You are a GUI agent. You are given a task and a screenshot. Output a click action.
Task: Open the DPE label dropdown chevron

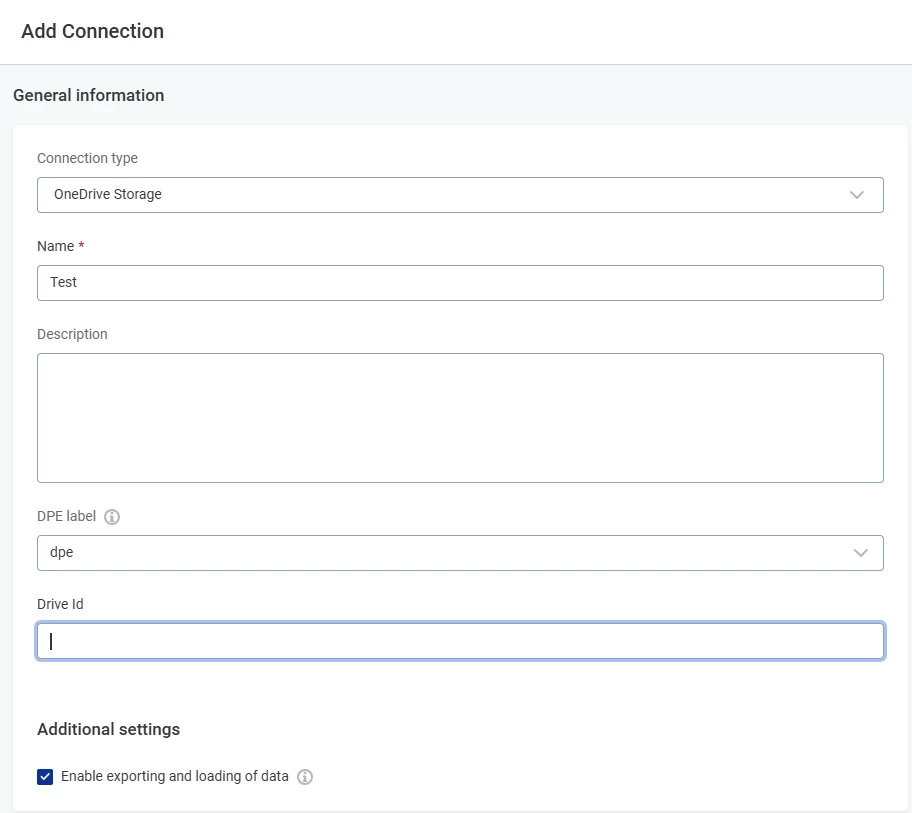pyautogui.click(x=861, y=553)
